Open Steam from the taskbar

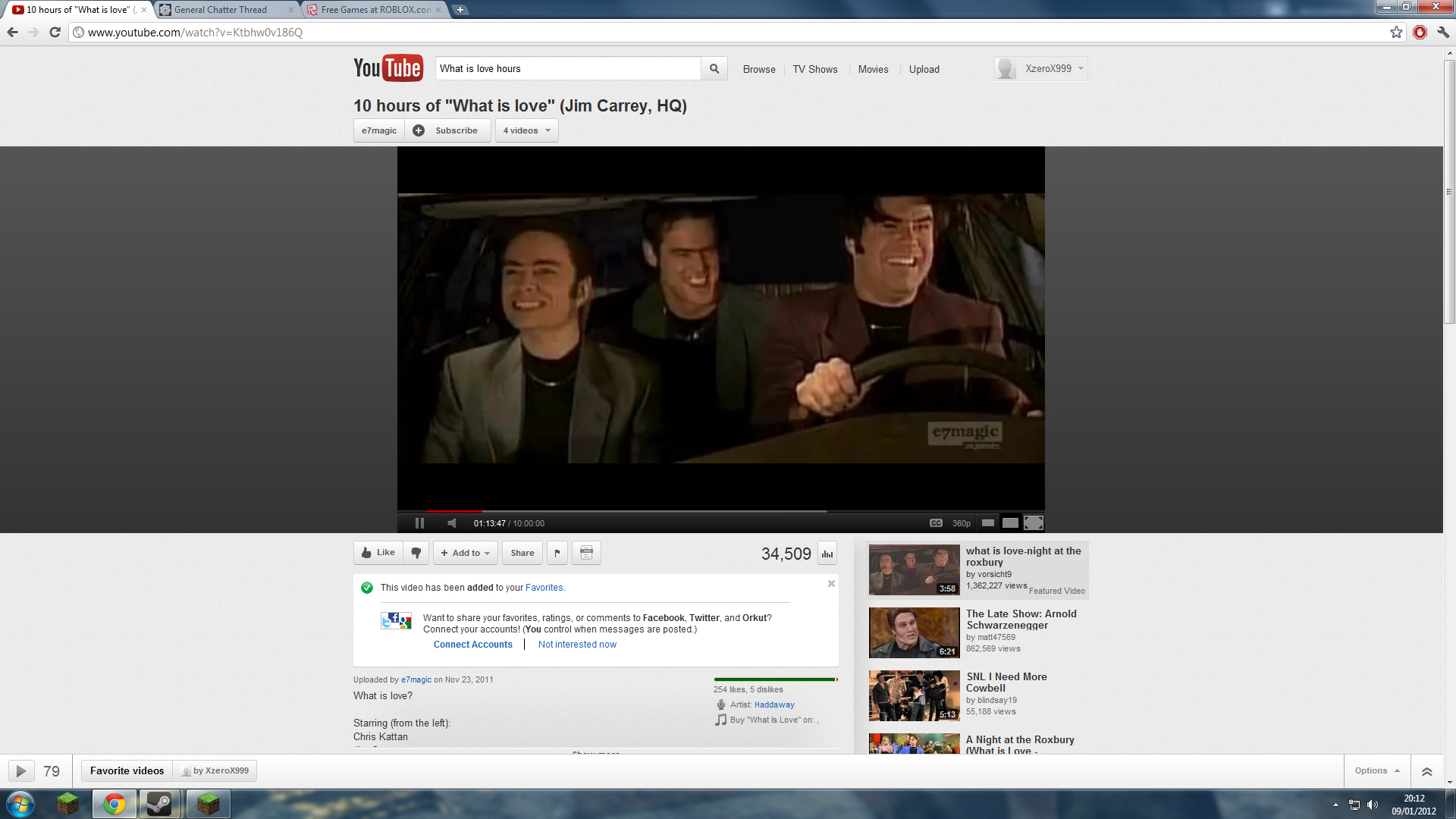(159, 804)
